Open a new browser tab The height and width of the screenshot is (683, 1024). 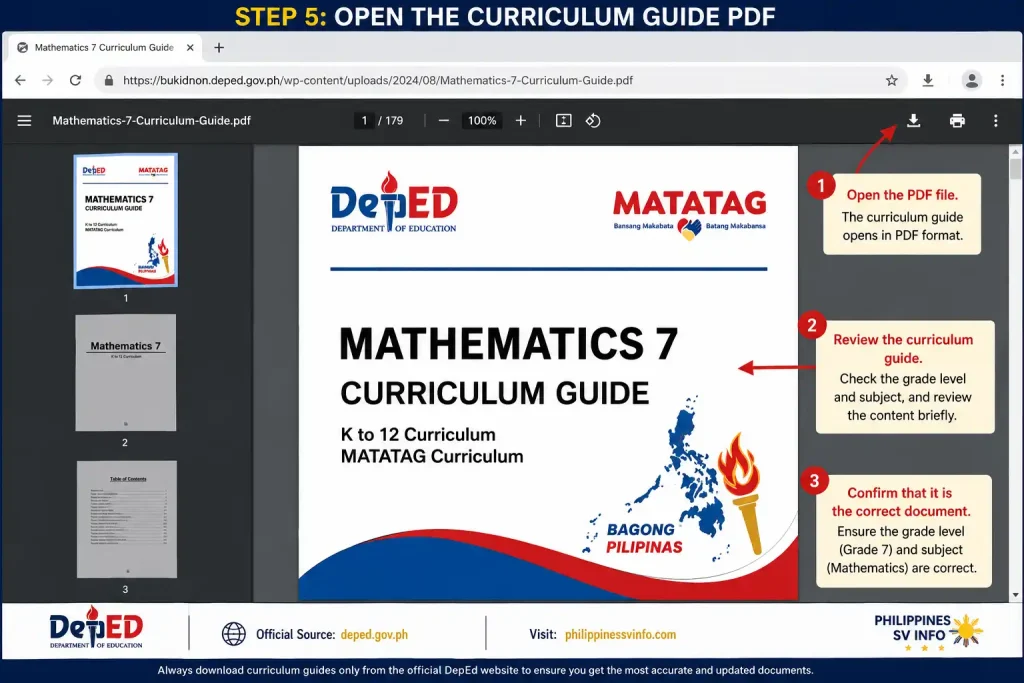(x=219, y=48)
